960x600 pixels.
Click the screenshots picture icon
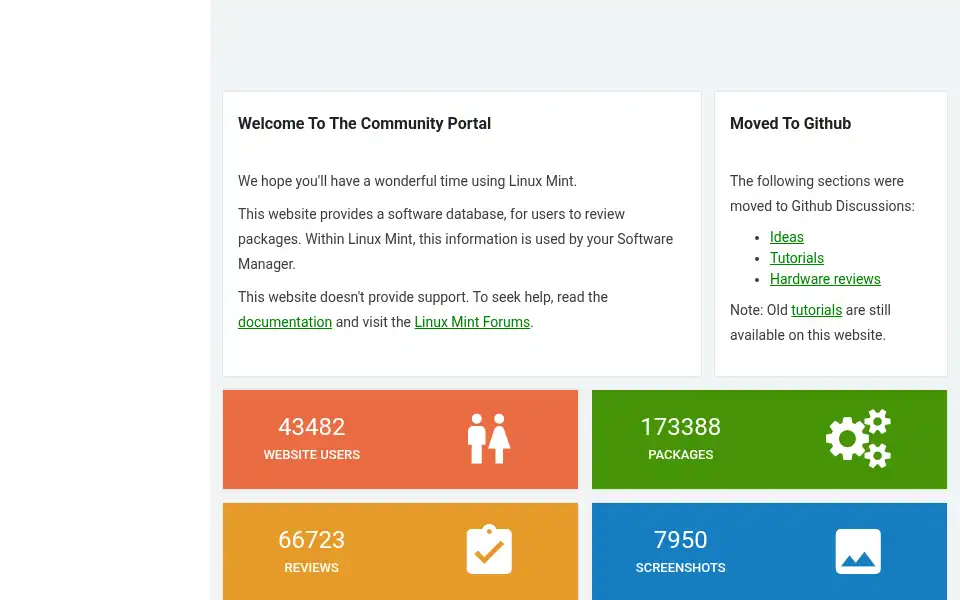point(858,552)
